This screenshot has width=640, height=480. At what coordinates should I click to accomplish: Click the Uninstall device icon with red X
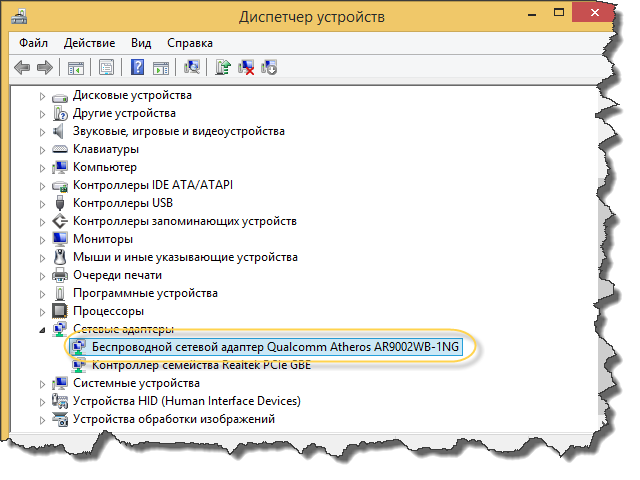tap(246, 67)
